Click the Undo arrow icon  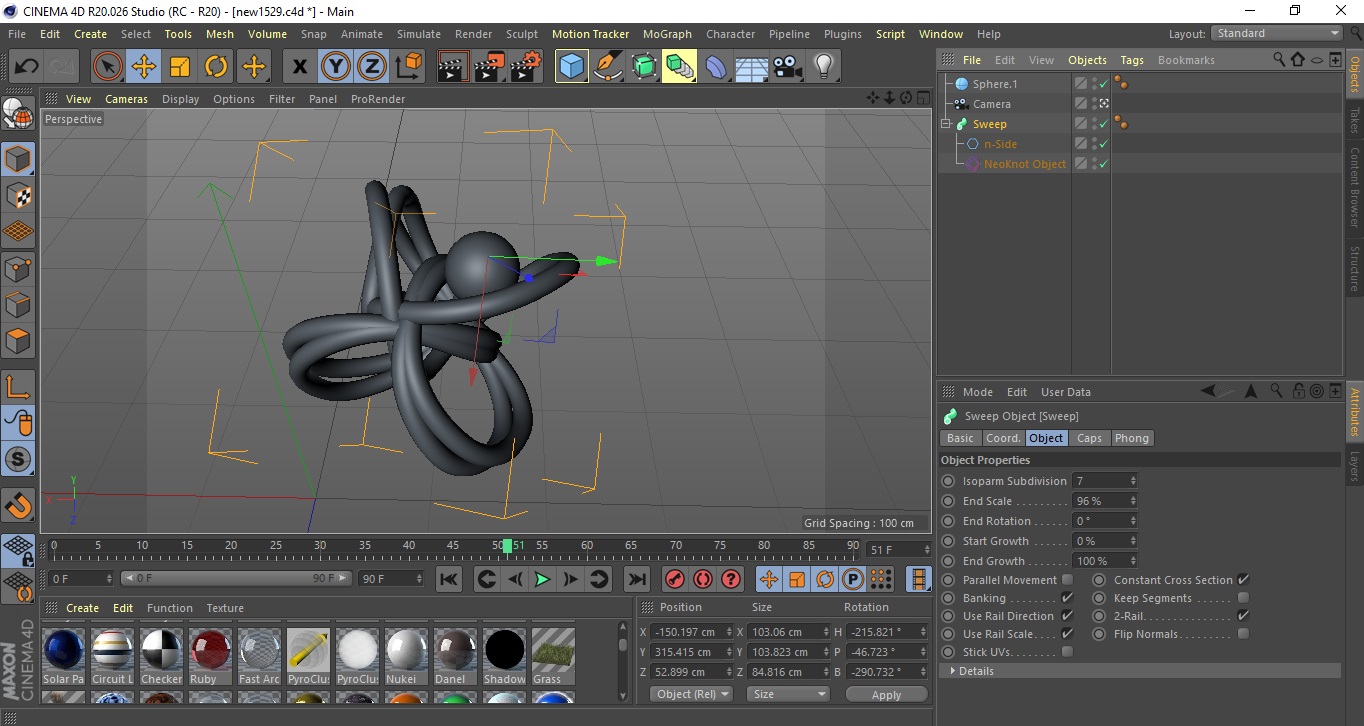click(27, 67)
